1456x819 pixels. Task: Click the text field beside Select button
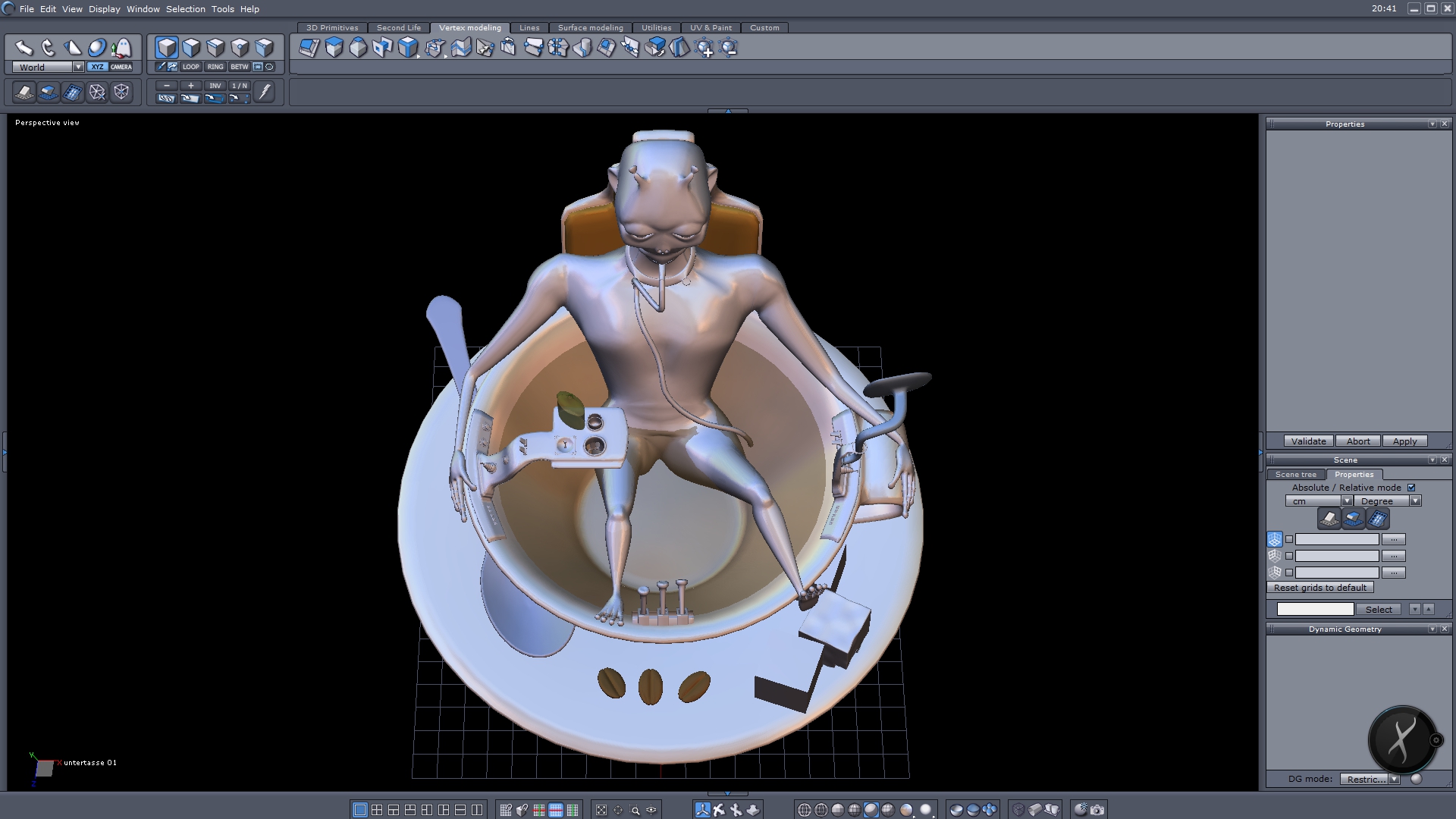click(x=1315, y=610)
